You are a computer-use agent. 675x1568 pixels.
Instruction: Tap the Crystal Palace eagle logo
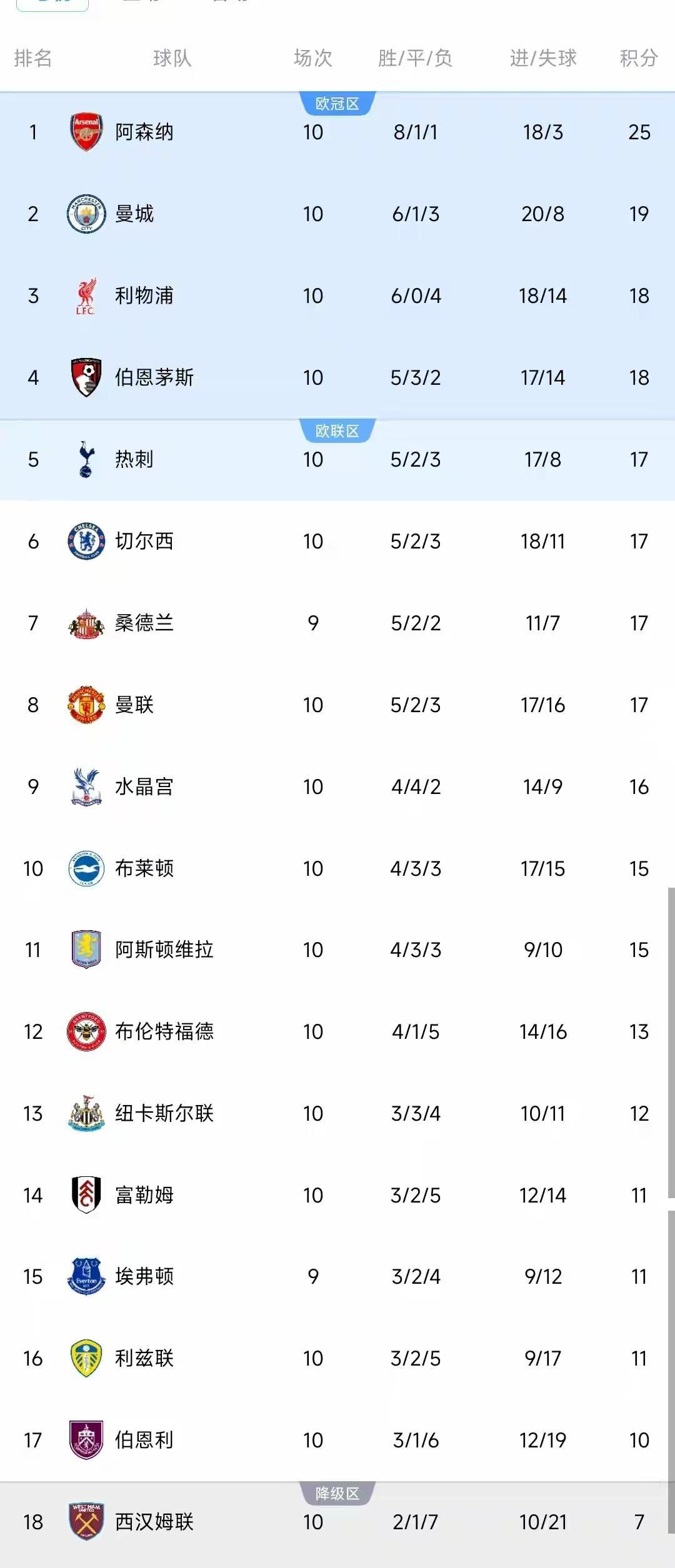pyautogui.click(x=86, y=786)
